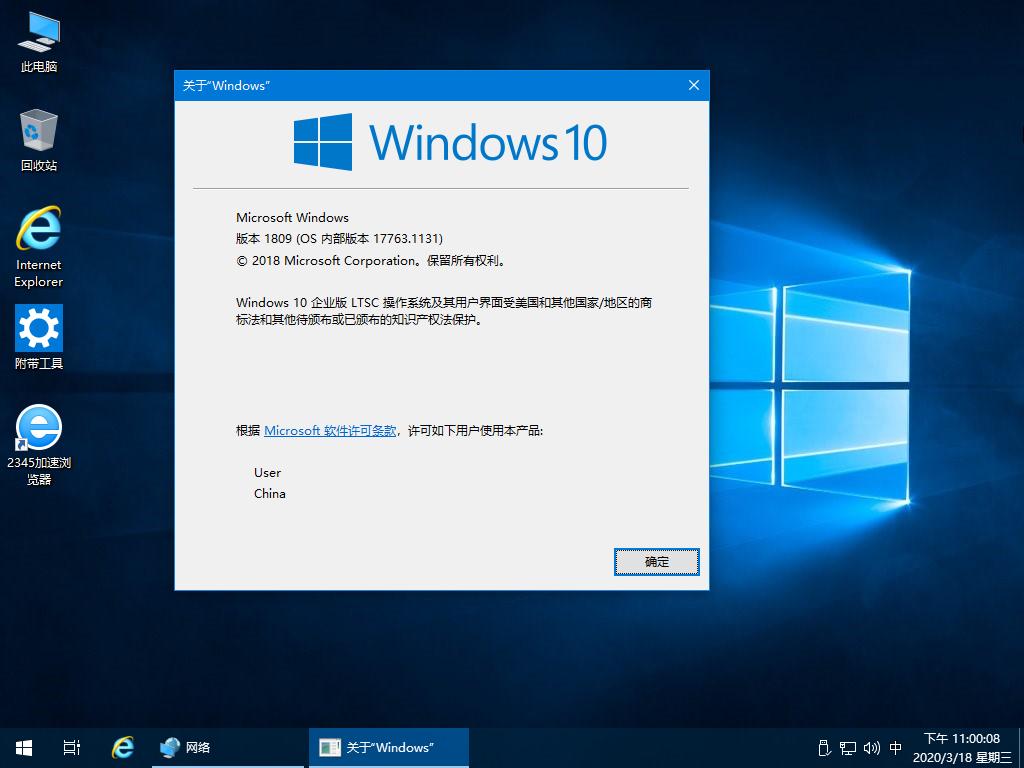The height and width of the screenshot is (768, 1024).
Task: Select the 2345加速浏览器 desktop shortcut
Action: point(39,445)
